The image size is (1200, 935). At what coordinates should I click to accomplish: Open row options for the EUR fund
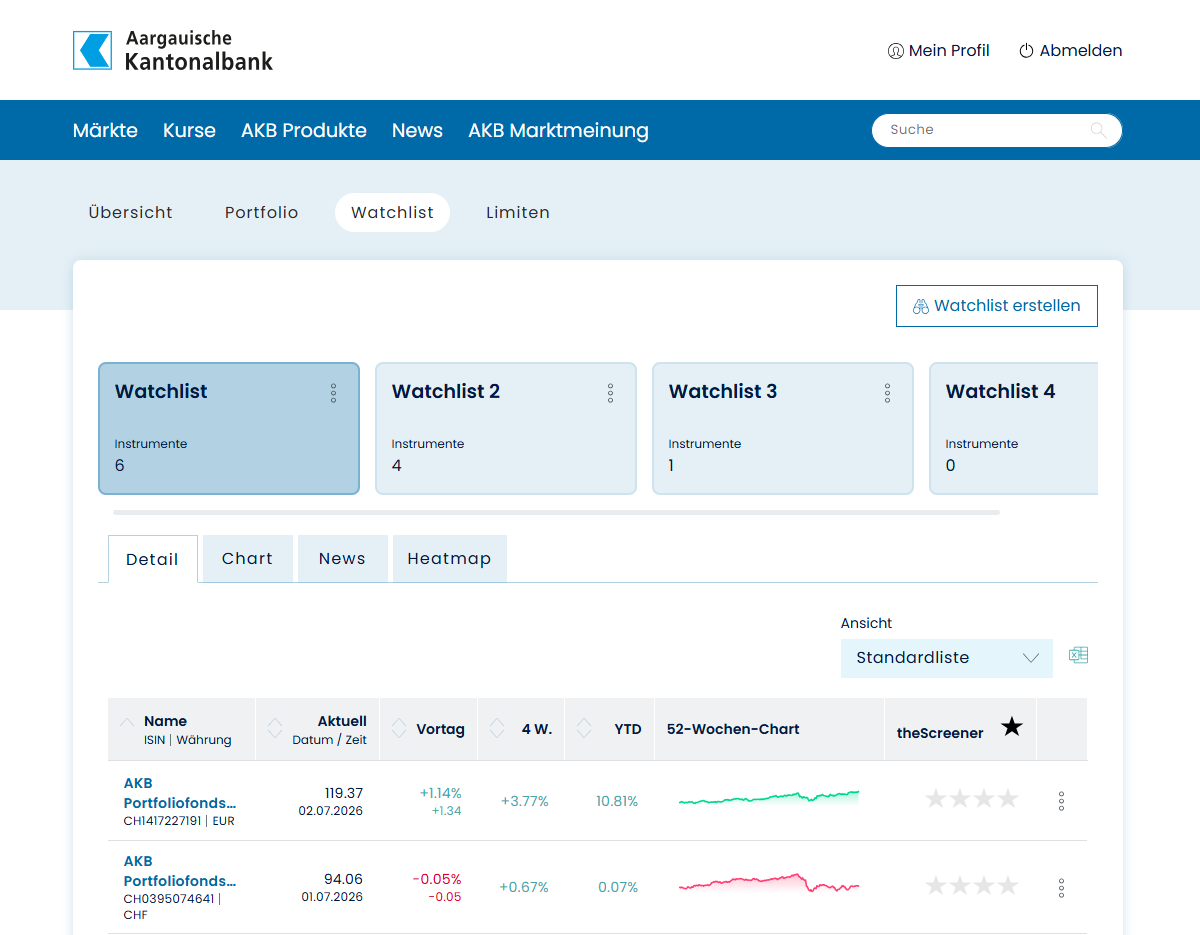coord(1061,801)
